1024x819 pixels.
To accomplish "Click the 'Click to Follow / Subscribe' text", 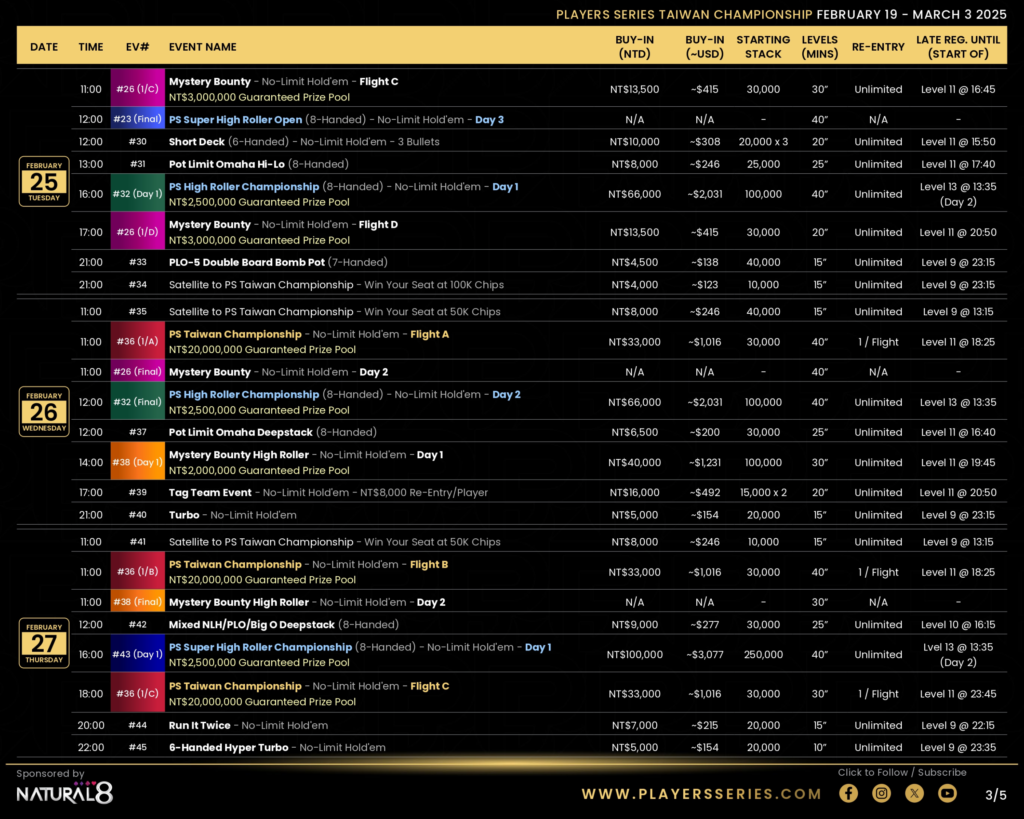I will pyautogui.click(x=901, y=772).
